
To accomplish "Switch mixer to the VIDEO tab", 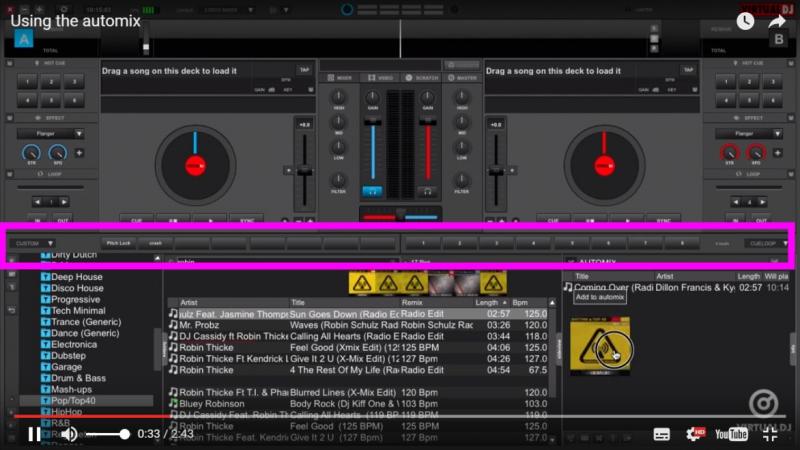I will pyautogui.click(x=381, y=77).
